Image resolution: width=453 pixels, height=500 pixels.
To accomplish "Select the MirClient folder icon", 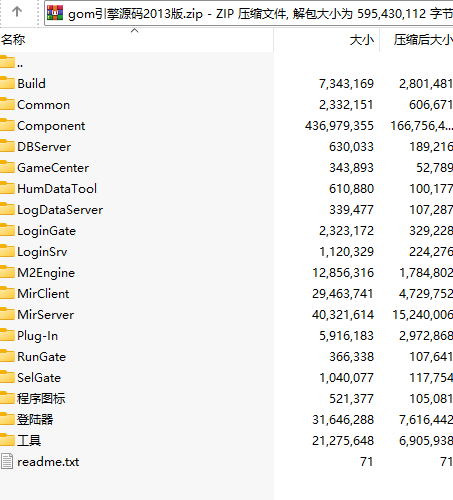I will 7,293.
